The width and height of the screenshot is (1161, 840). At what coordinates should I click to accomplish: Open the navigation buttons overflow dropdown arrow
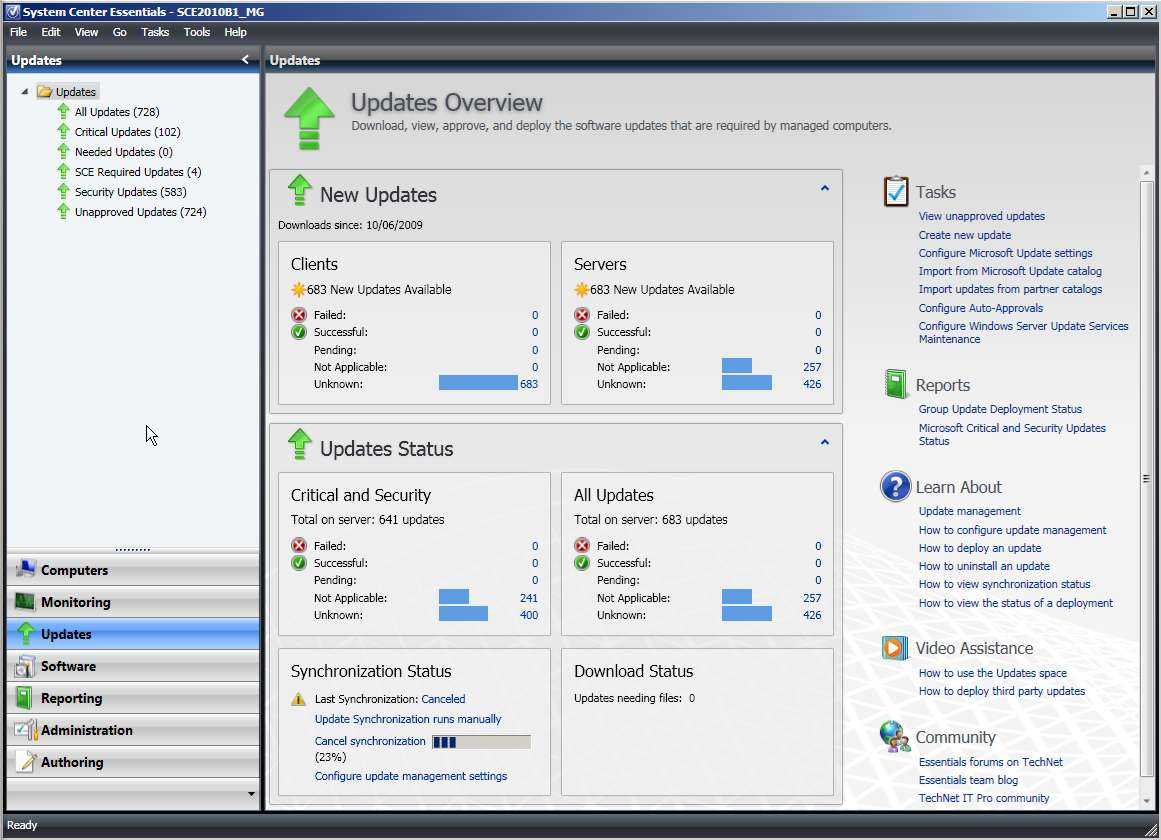tap(251, 794)
